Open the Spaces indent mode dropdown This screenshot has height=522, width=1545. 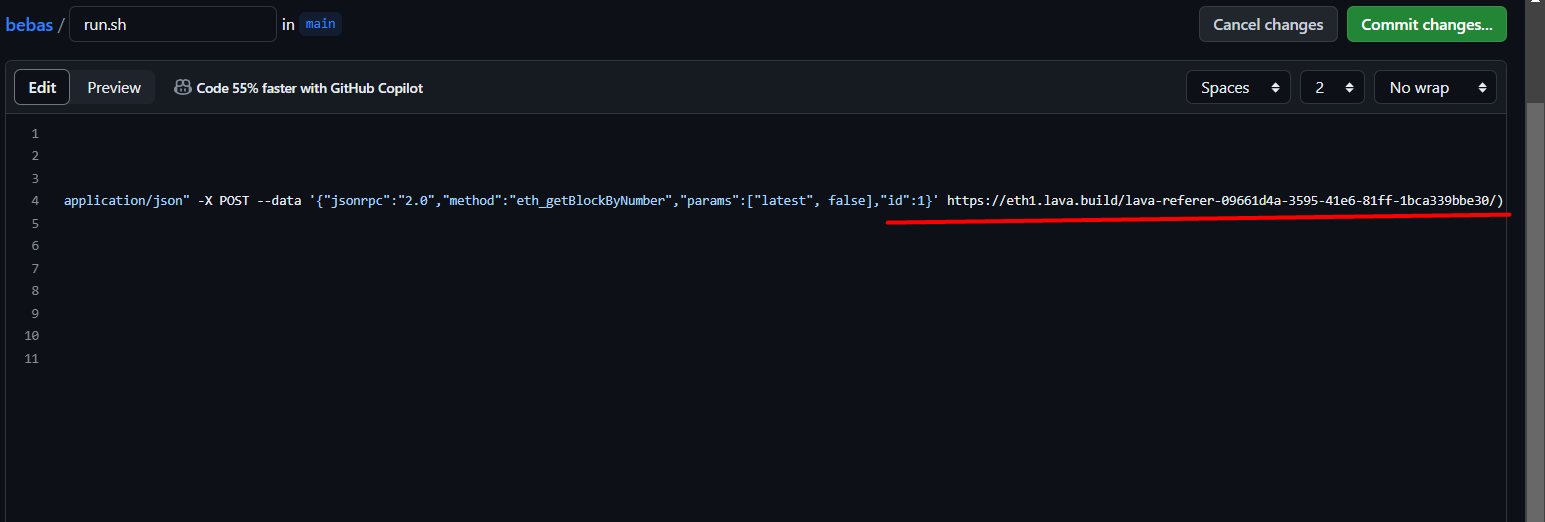point(1238,88)
